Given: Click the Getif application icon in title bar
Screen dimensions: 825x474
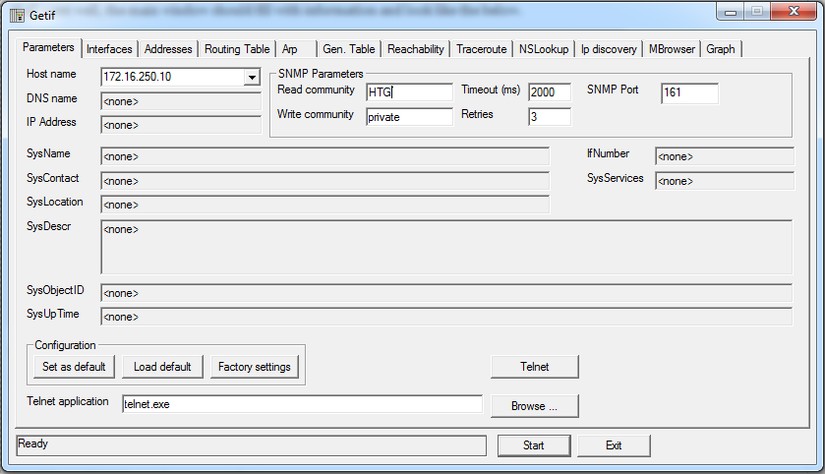Looking at the screenshot, I should pos(17,15).
